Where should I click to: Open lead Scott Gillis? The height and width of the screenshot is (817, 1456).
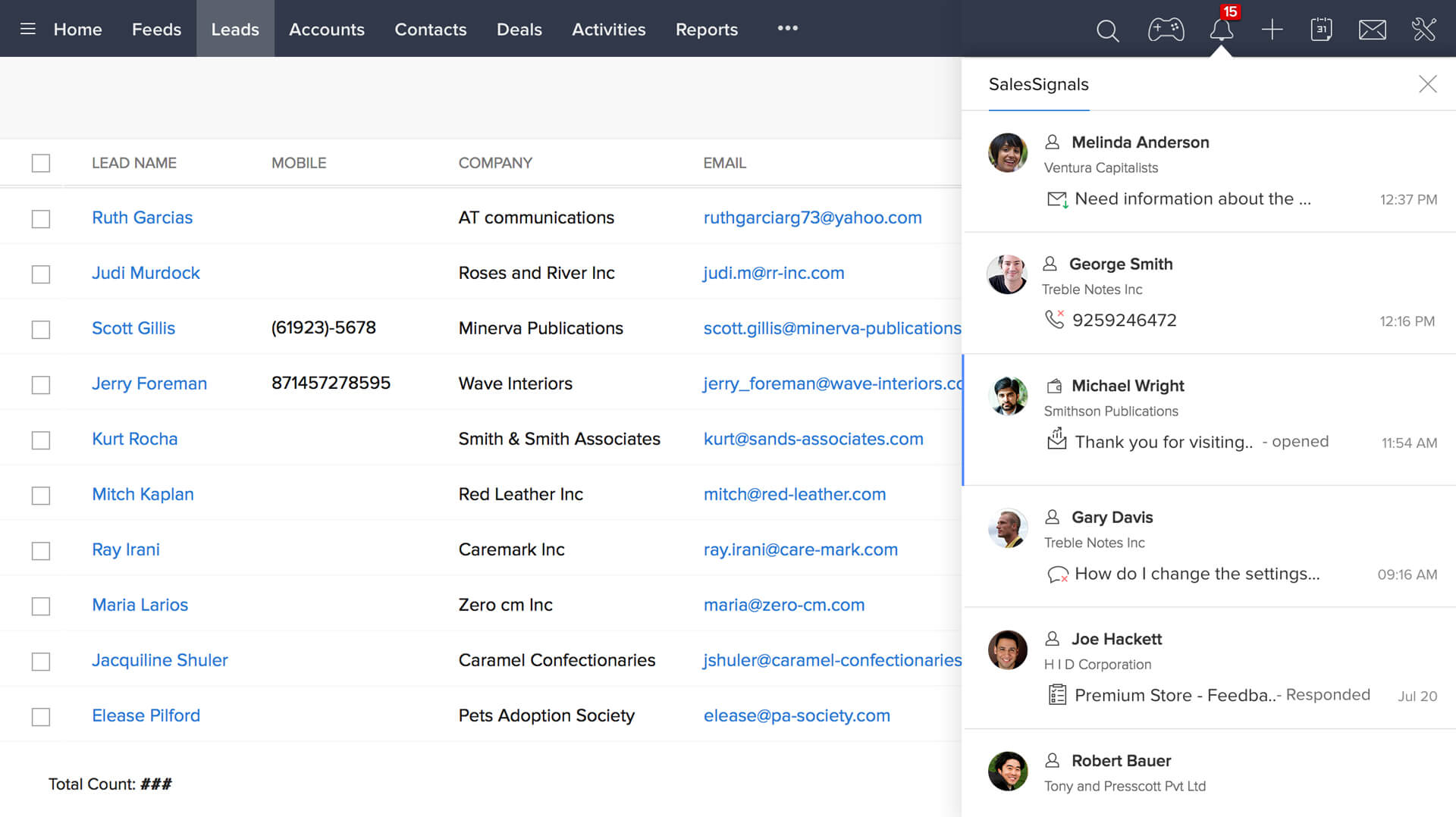tap(133, 327)
